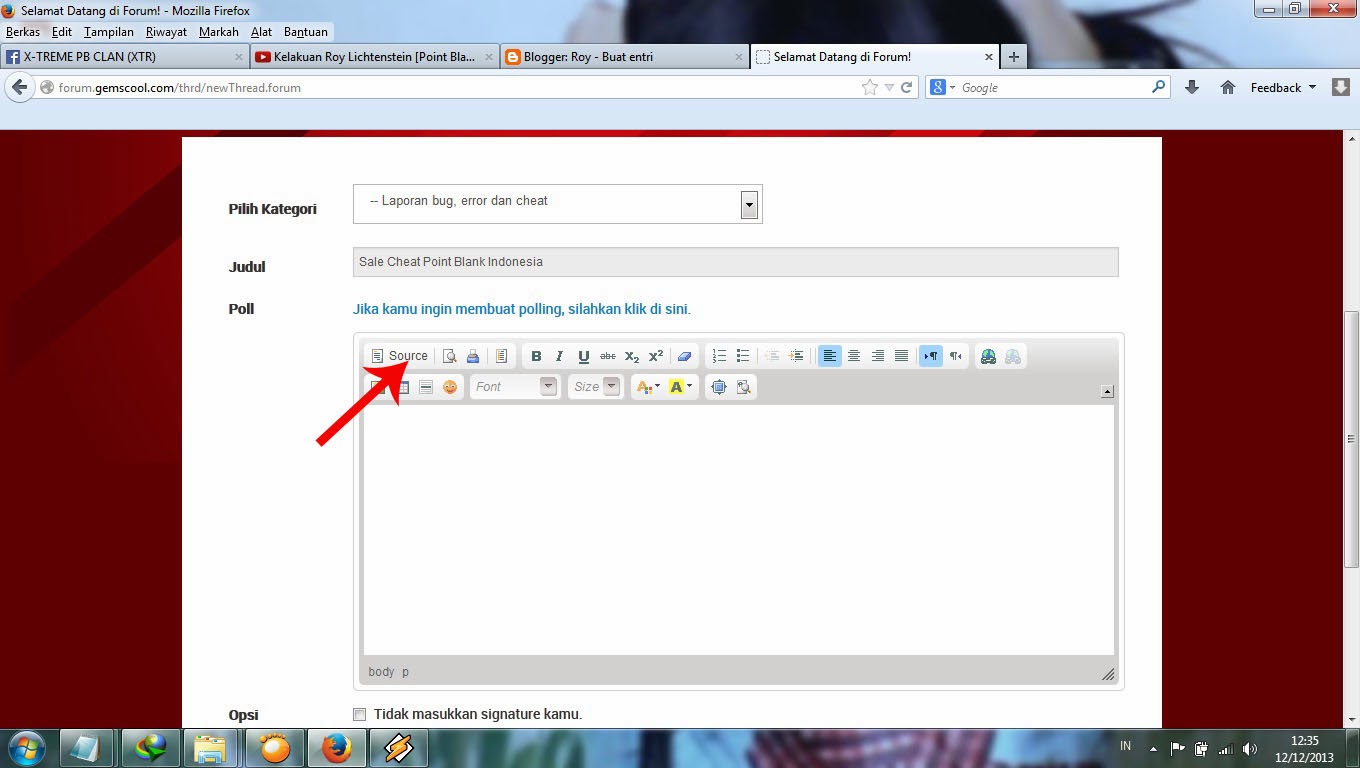Select Center alignment in editor
The height and width of the screenshot is (768, 1360).
(854, 356)
